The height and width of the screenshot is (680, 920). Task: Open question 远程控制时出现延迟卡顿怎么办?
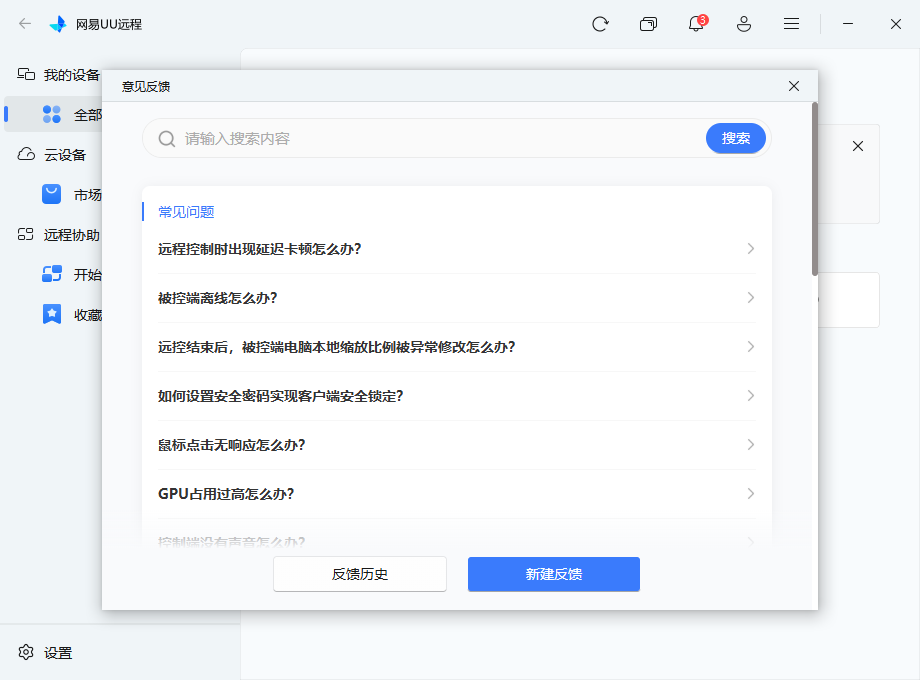456,249
